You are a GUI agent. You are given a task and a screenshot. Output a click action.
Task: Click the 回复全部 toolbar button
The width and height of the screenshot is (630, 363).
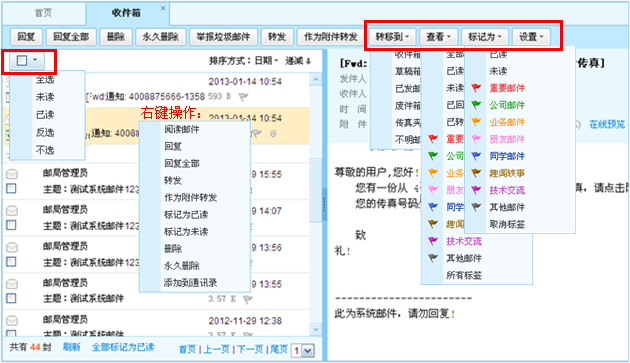(x=71, y=37)
